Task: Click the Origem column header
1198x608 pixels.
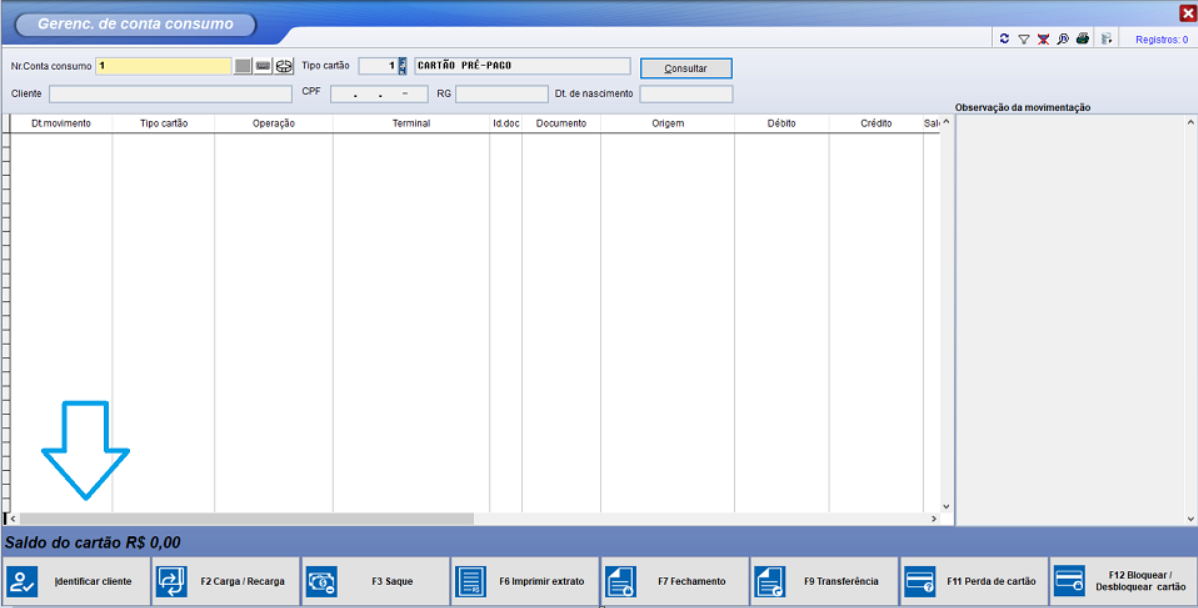Action: (x=666, y=122)
